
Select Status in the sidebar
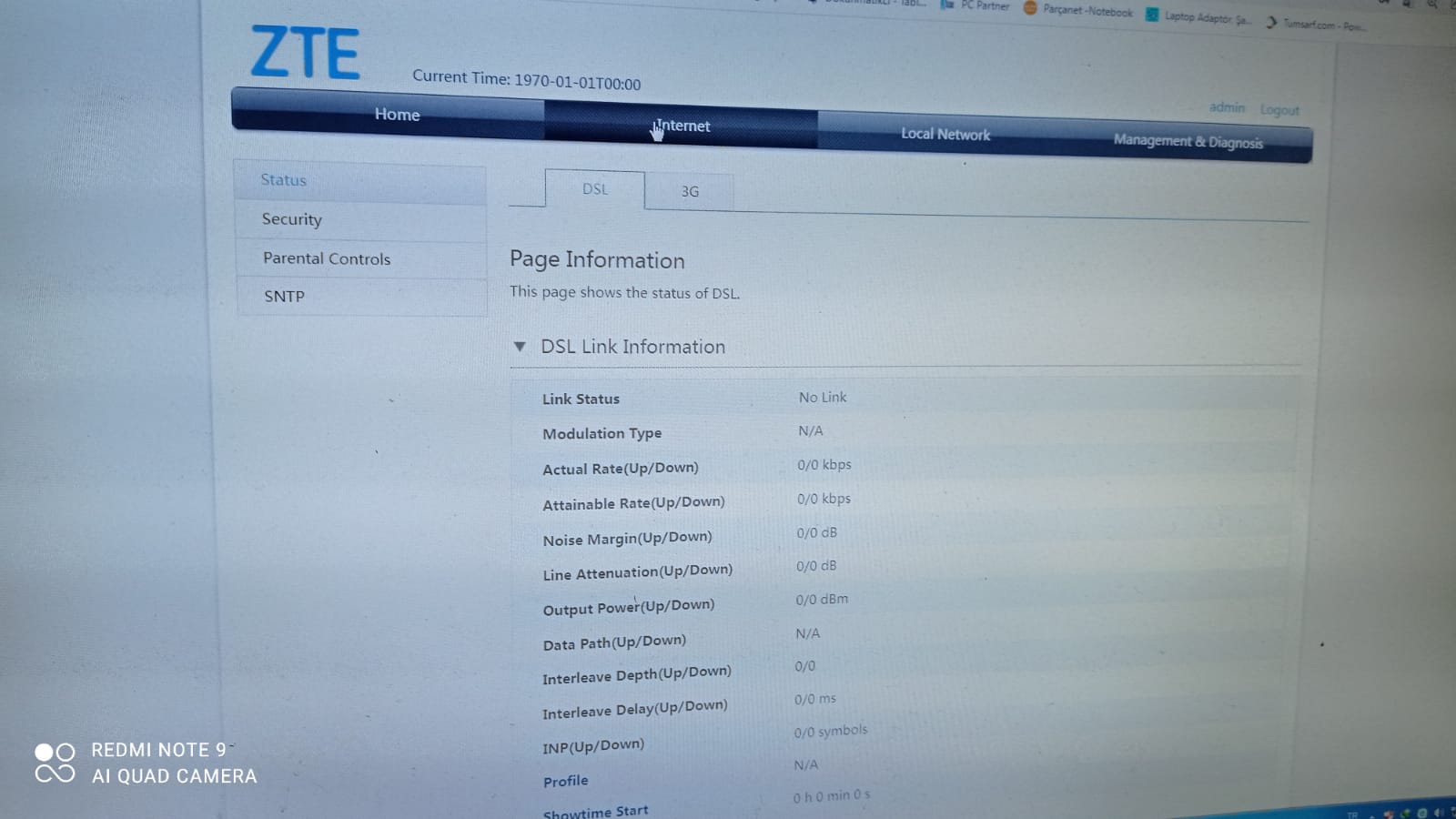tap(360, 180)
